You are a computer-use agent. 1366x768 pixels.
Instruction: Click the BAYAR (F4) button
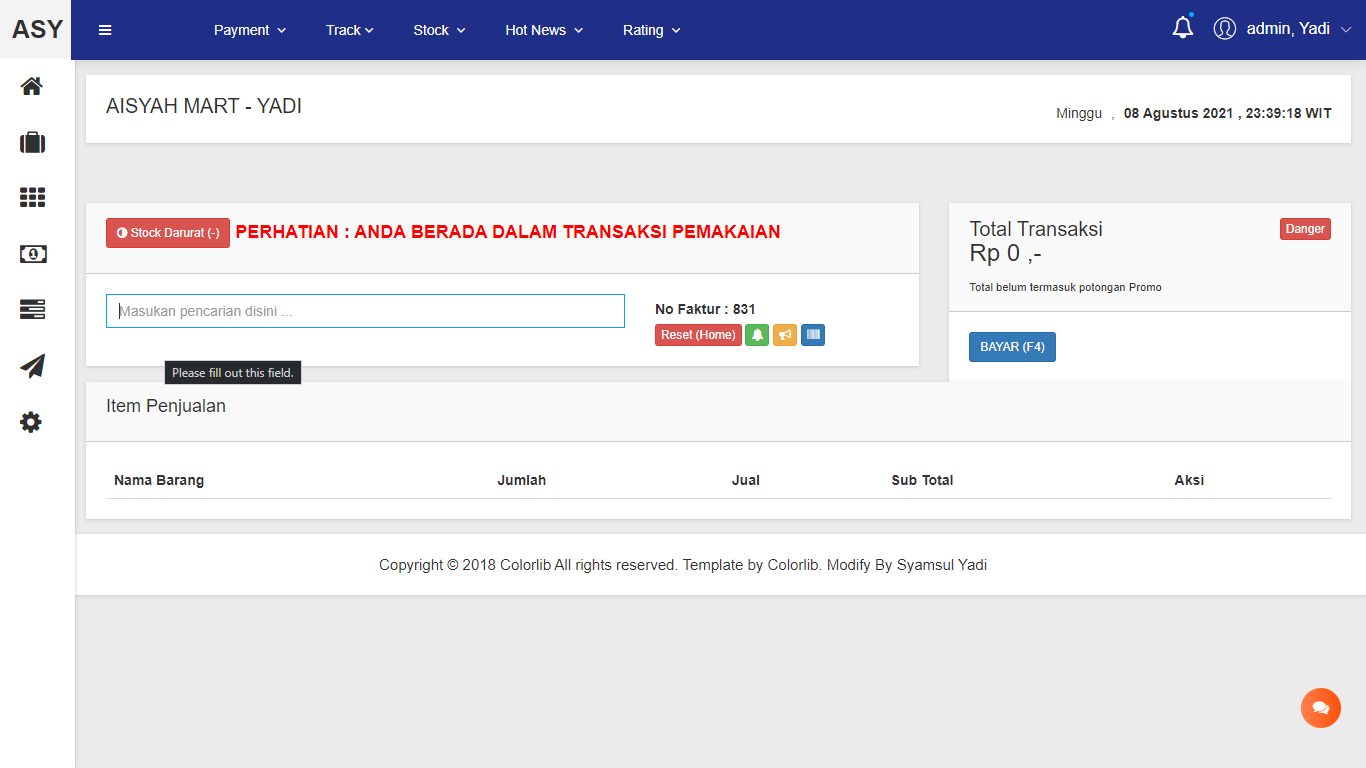tap(1012, 347)
